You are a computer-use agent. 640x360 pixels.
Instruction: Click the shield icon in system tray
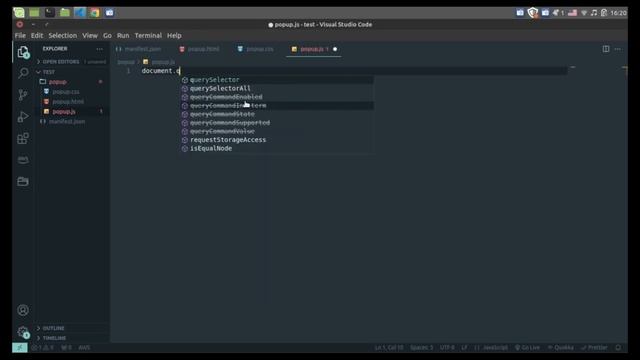coord(533,13)
